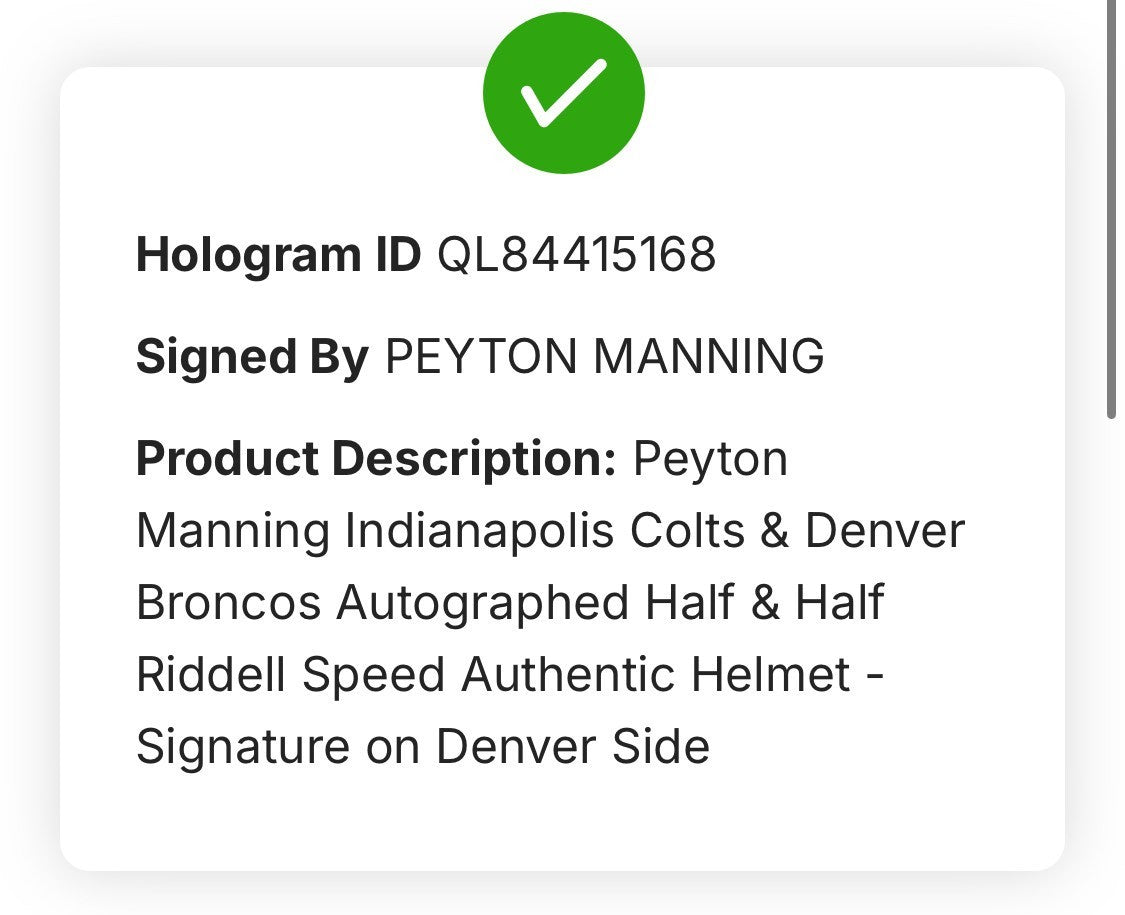Click the word "Speed" in the description

tap(373, 675)
